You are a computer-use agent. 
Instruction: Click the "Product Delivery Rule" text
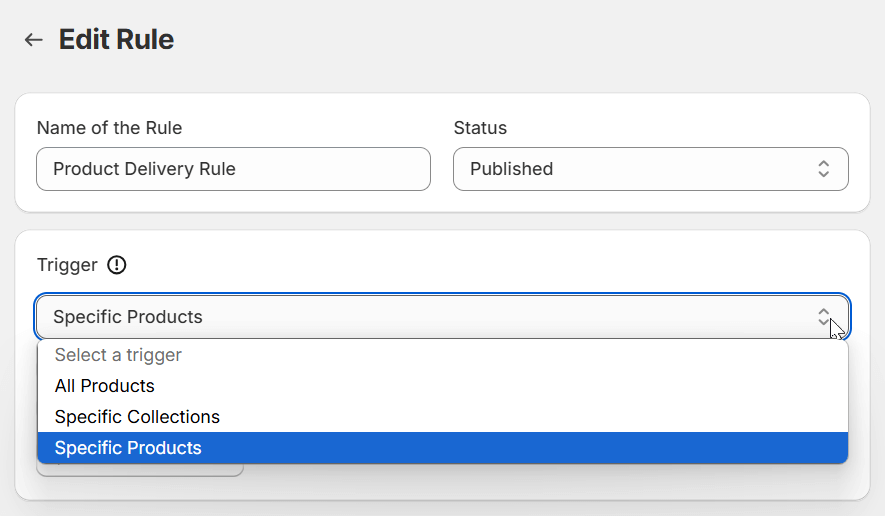click(x=144, y=169)
